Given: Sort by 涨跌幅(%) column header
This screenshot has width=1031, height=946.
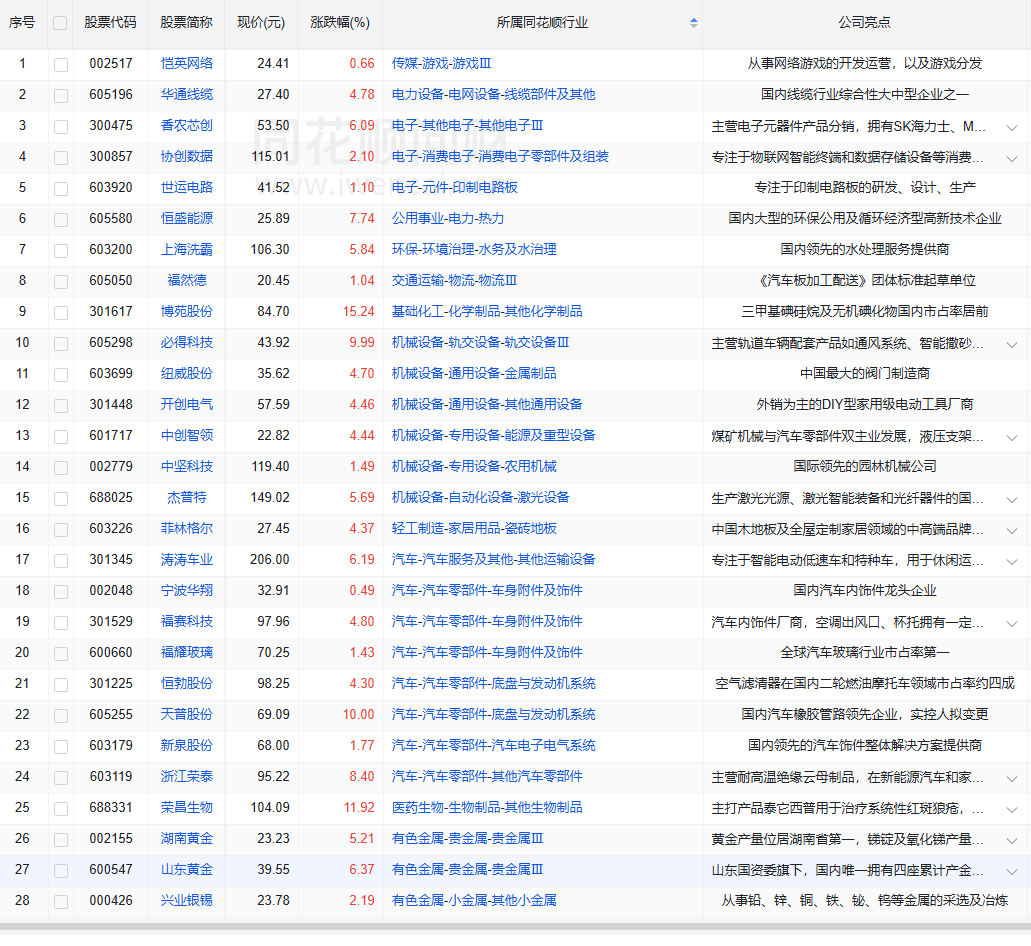Looking at the screenshot, I should (x=340, y=22).
